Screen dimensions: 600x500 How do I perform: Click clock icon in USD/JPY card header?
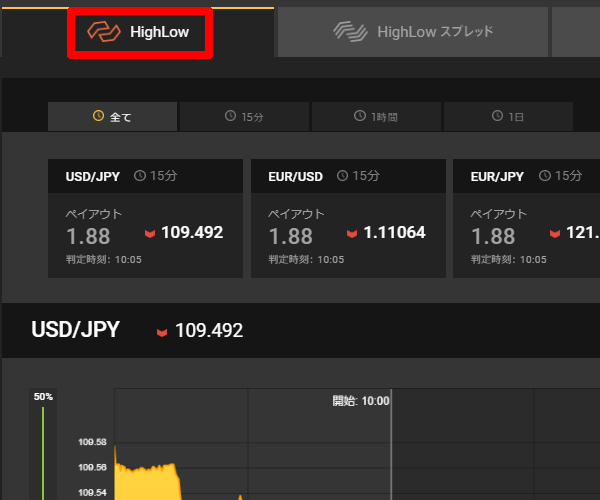tap(140, 176)
